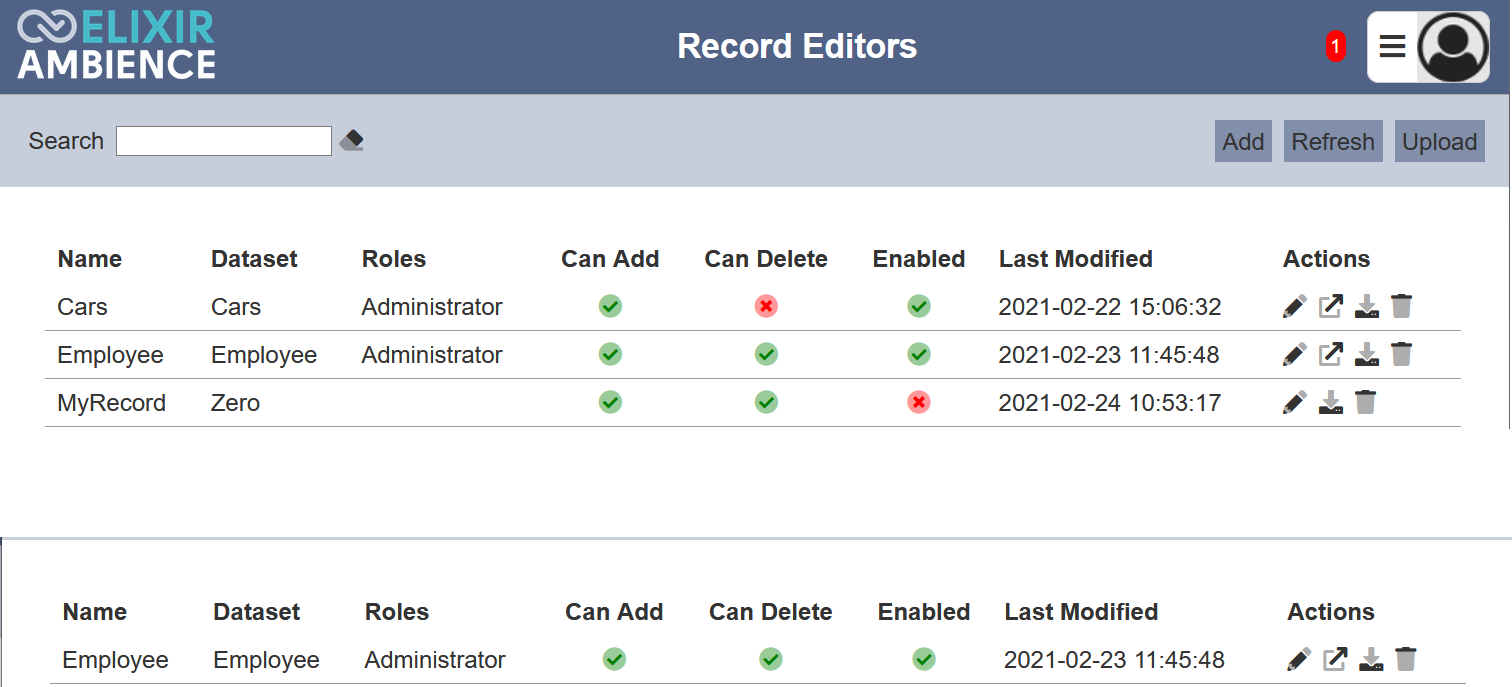Click the Can Delete checkmark for MyRecord
This screenshot has height=687, width=1512.
[766, 402]
